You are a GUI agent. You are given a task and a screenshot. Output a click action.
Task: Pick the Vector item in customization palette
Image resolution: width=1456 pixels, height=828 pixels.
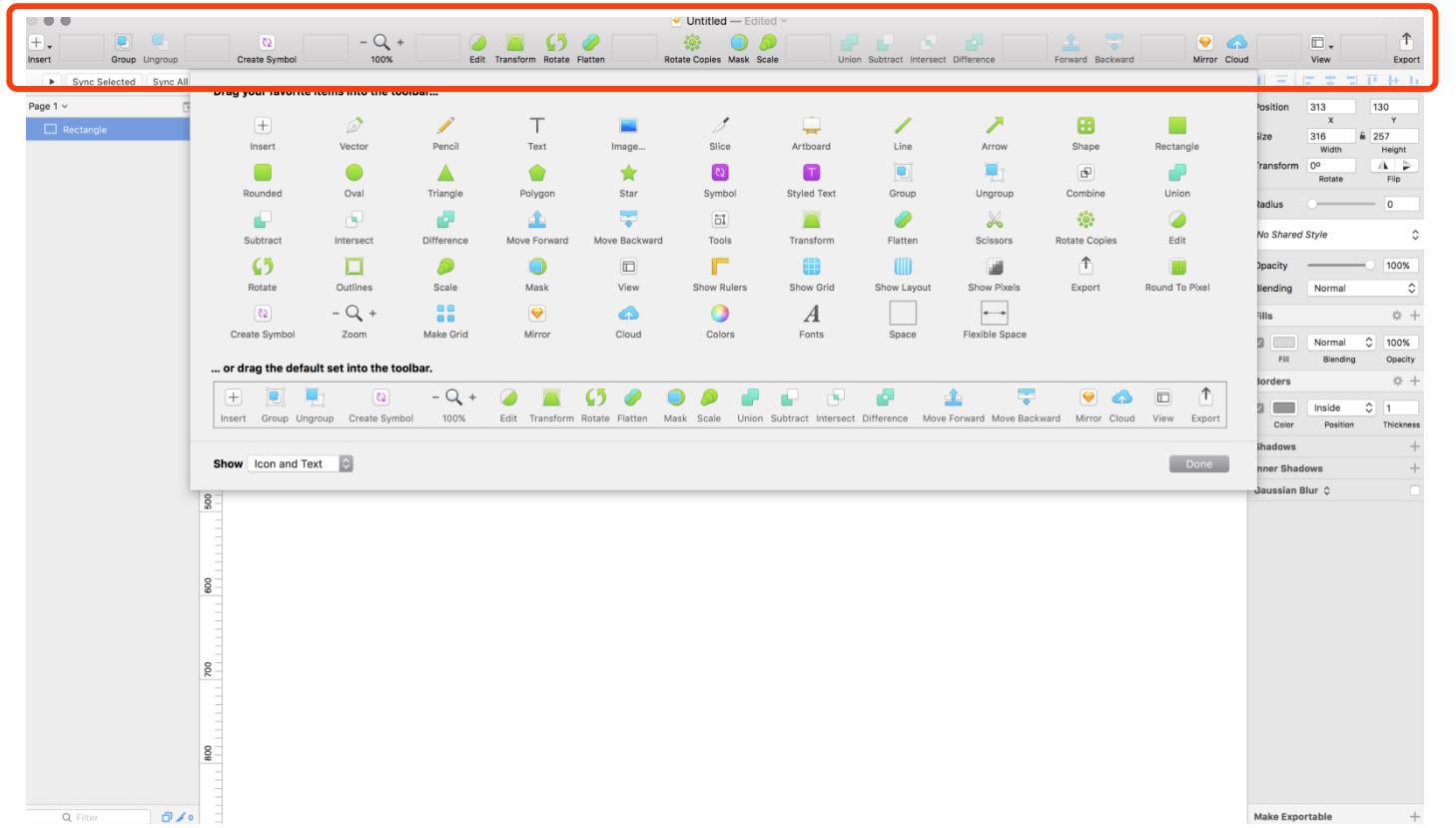pos(354,133)
